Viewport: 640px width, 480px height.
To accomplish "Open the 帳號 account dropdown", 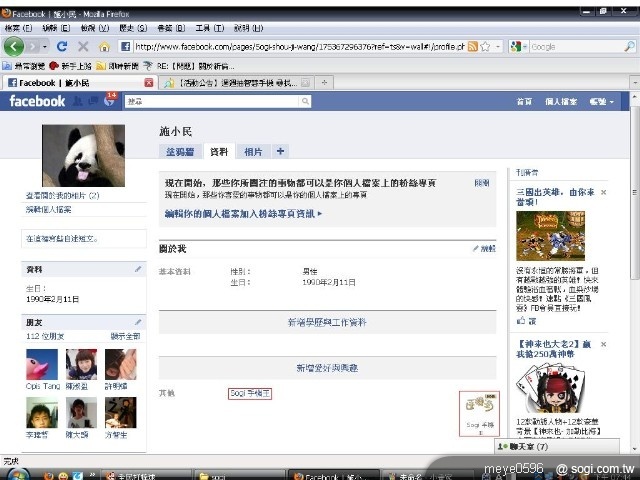I will 600,102.
